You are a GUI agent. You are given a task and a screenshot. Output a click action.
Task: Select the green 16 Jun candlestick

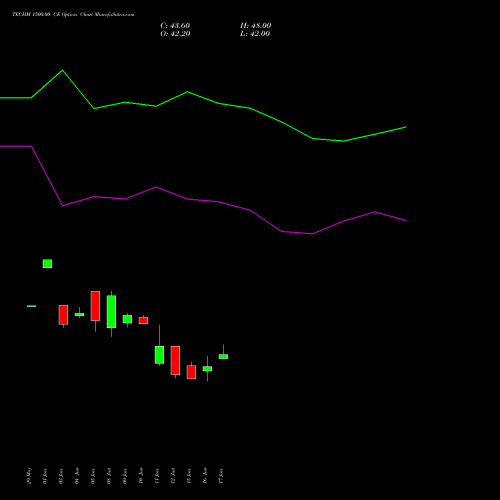point(207,369)
